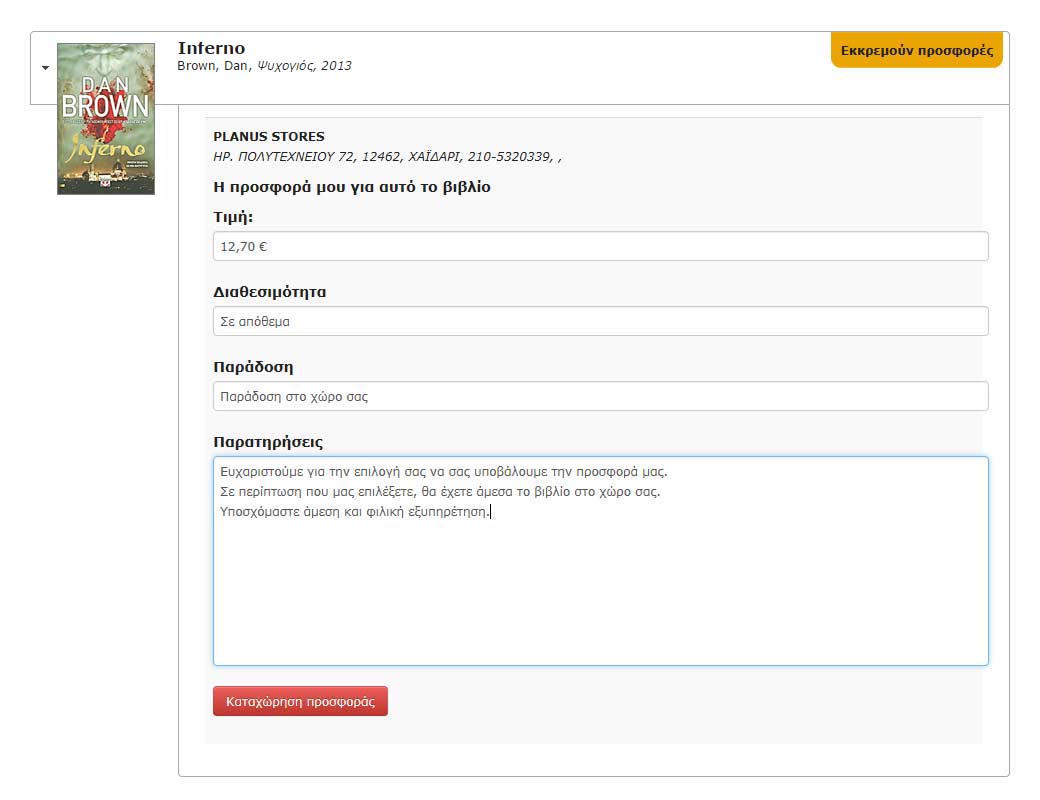Submit with the Καταχώρηση προσφοράς button
The height and width of the screenshot is (800, 1040).
[300, 701]
